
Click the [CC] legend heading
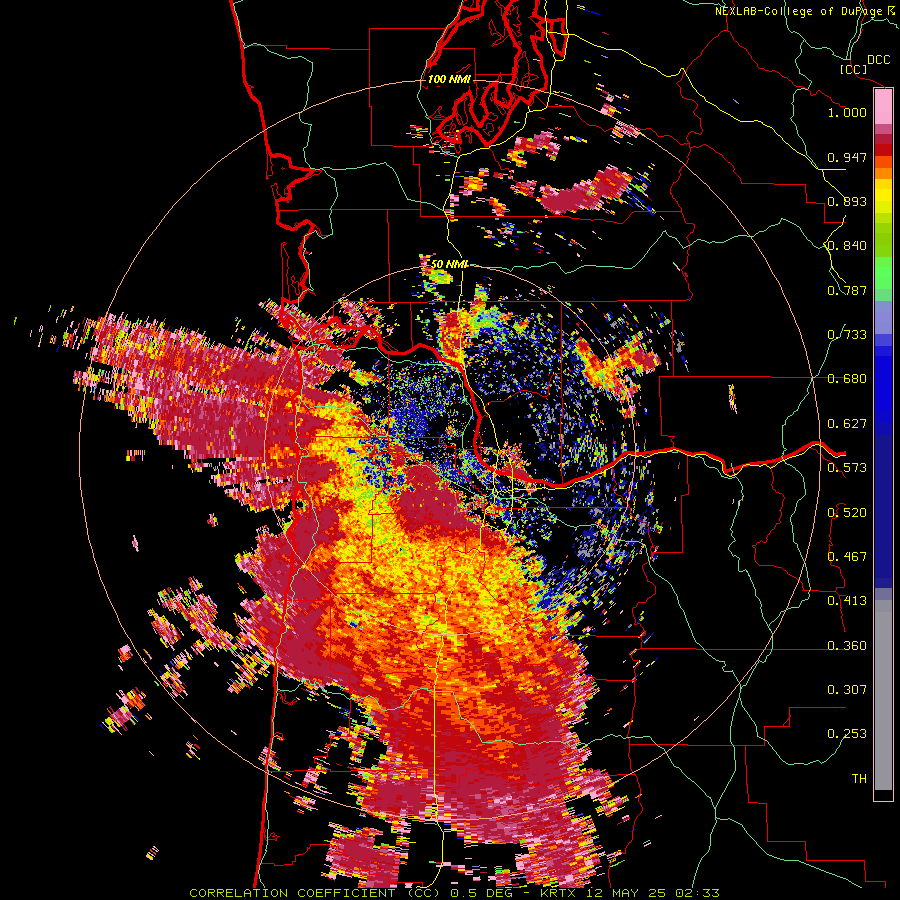pyautogui.click(x=854, y=69)
